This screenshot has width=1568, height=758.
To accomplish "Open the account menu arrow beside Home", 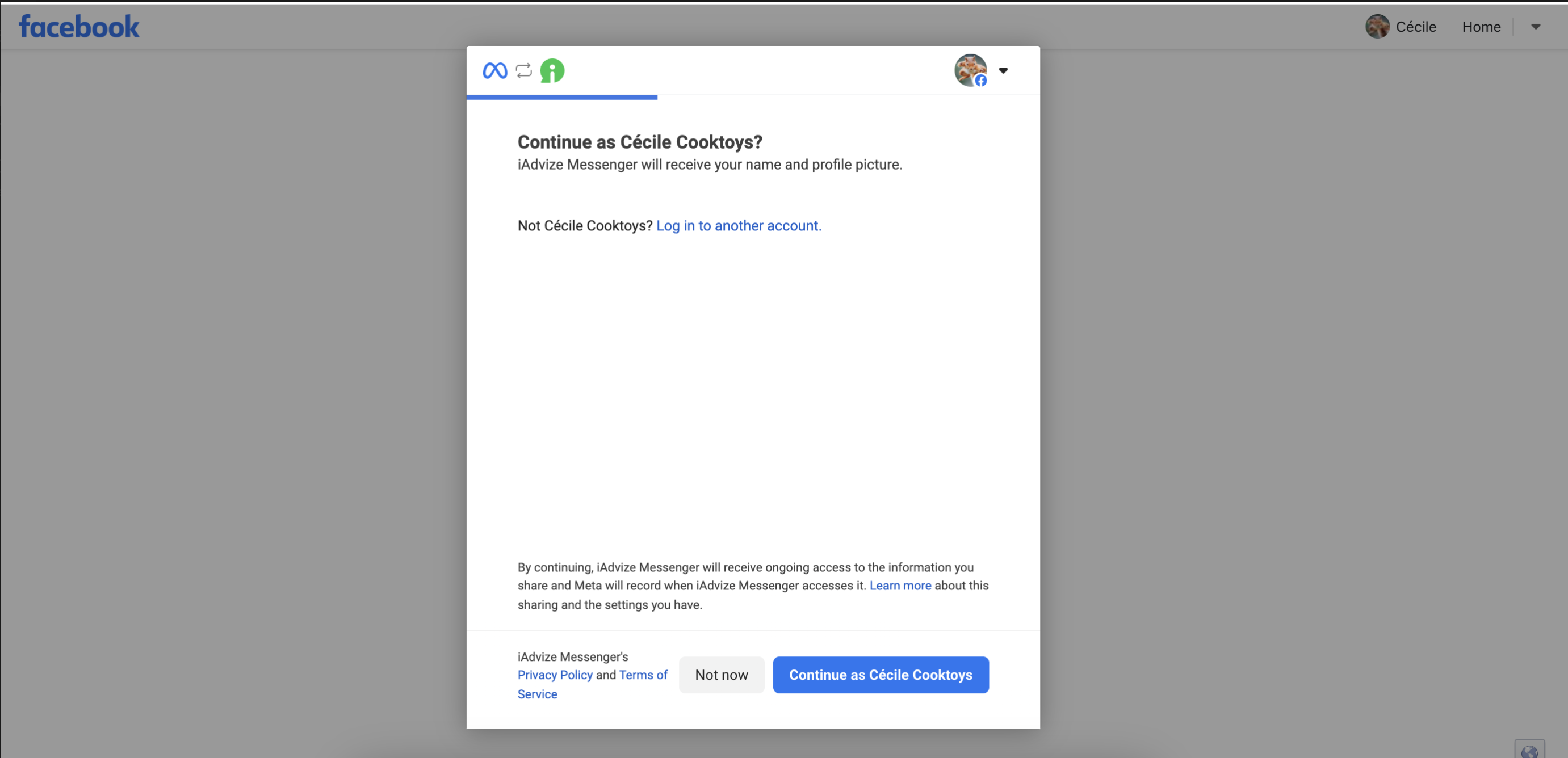I will coord(1536,27).
